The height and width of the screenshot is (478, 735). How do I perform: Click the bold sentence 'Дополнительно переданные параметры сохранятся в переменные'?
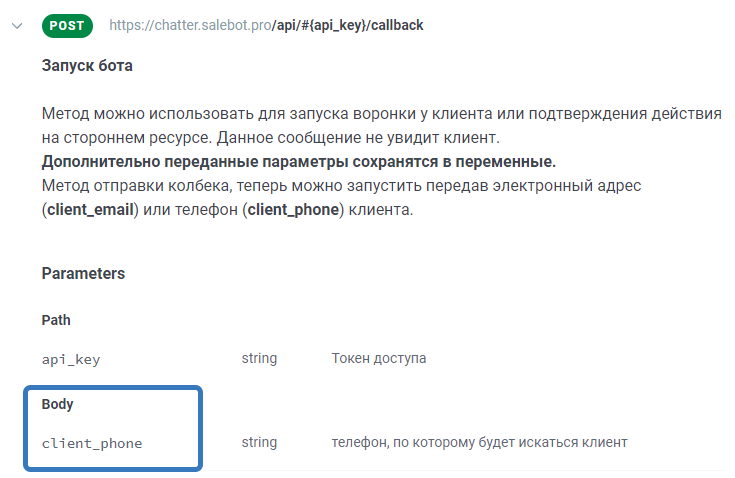click(299, 162)
